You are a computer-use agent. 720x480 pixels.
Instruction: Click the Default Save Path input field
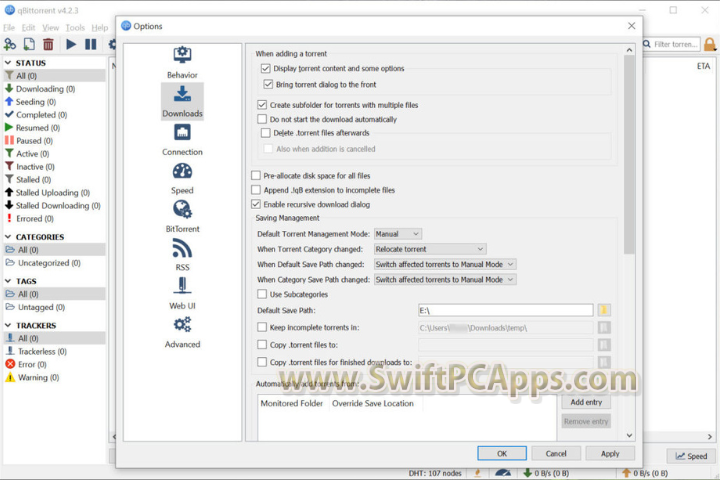click(506, 310)
